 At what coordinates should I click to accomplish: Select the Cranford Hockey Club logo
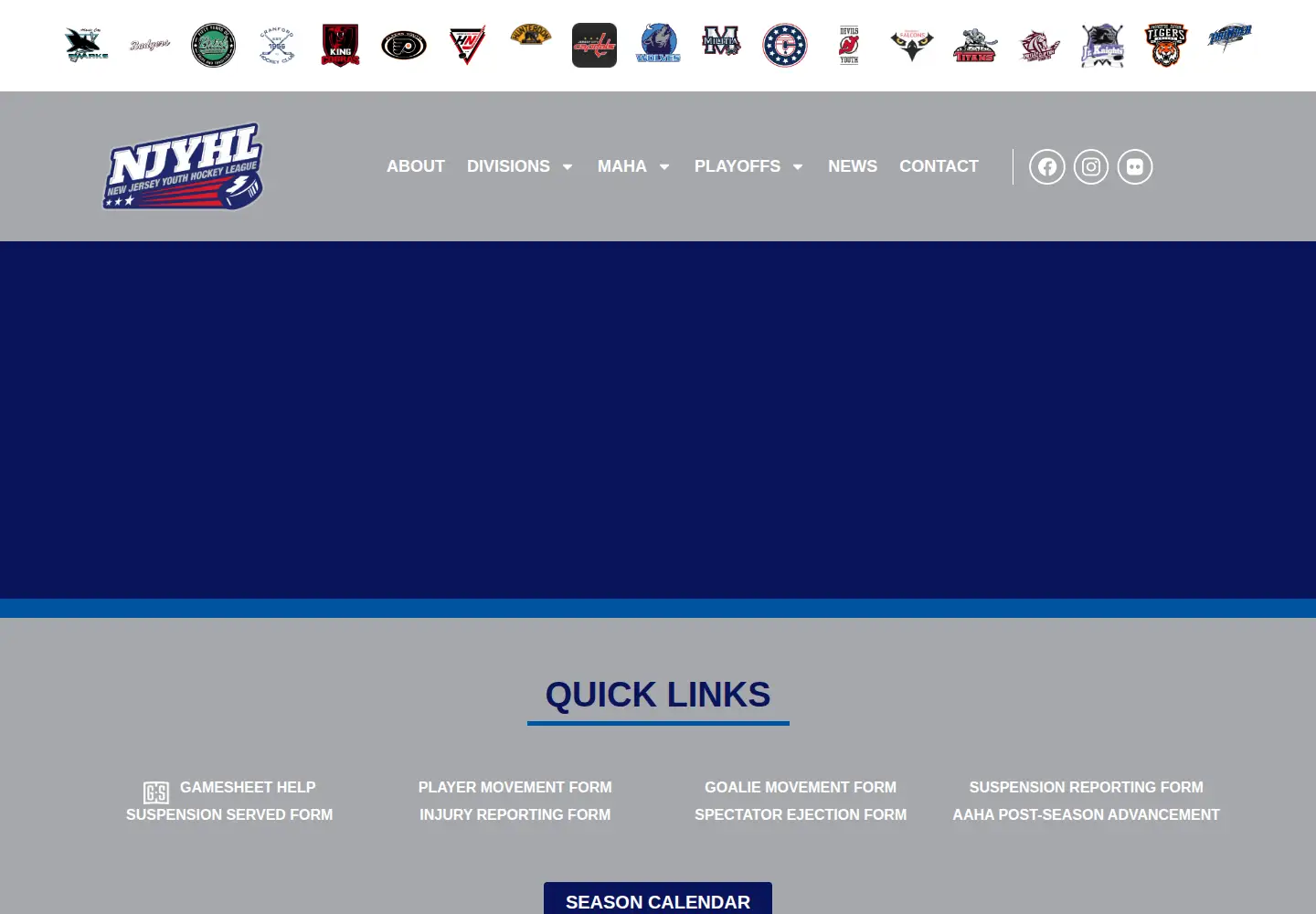point(277,45)
